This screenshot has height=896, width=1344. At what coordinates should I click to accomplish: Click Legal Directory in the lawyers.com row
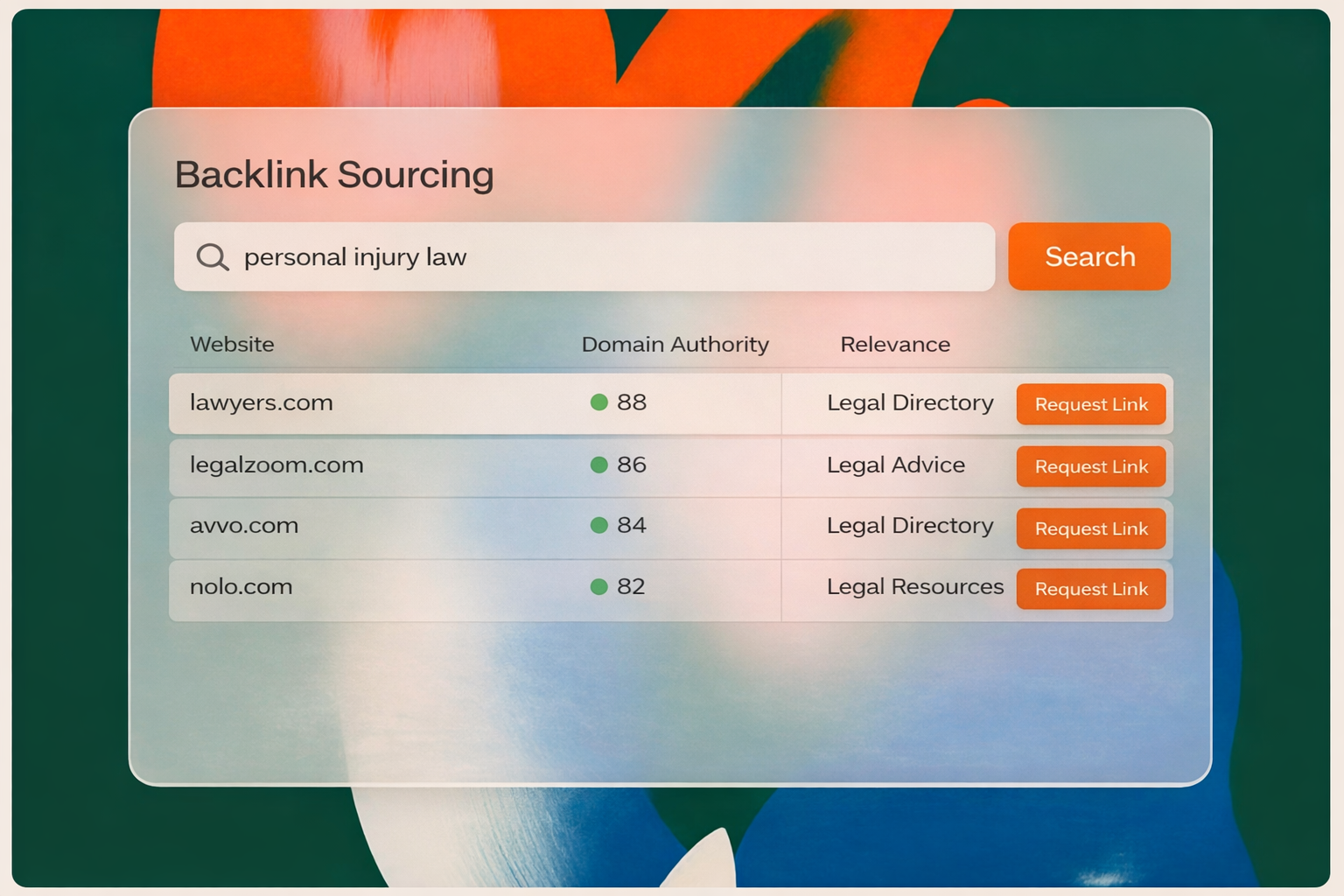pos(910,402)
